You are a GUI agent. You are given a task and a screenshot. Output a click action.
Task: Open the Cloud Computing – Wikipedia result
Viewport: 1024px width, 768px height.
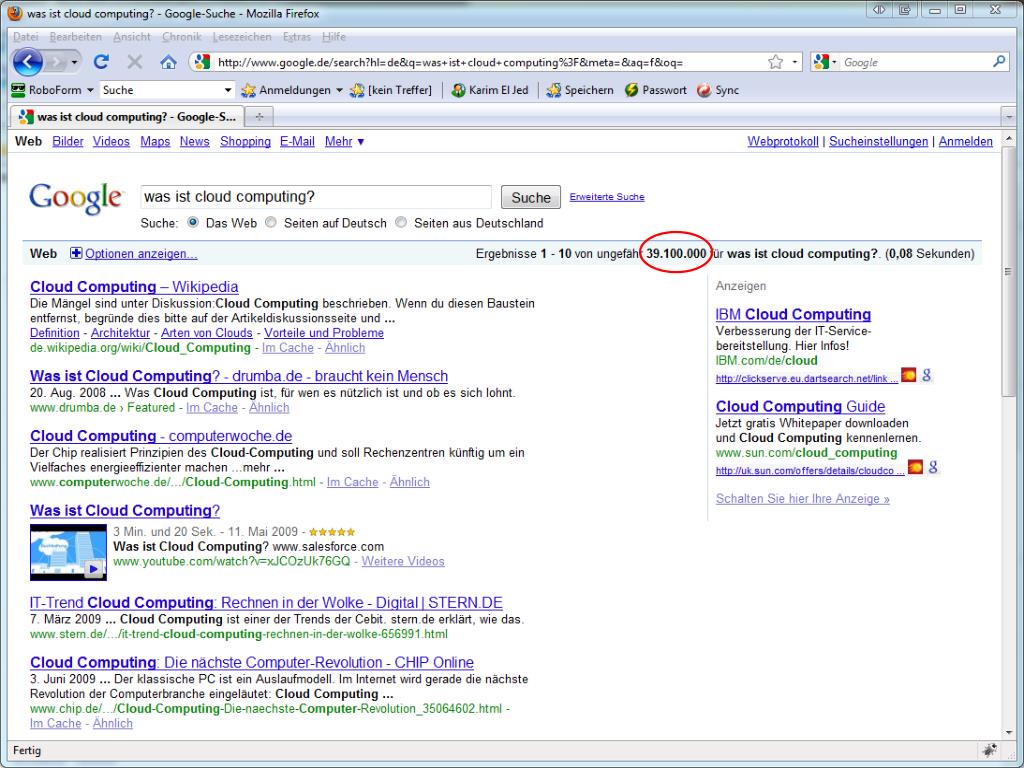point(134,287)
